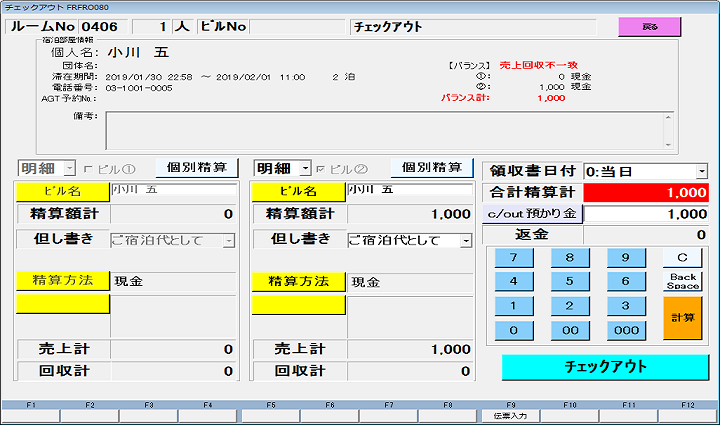Image resolution: width=720 pixels, height=425 pixels.
Task: Open the 明細 dropdown beside ビル②
Action: [305, 168]
